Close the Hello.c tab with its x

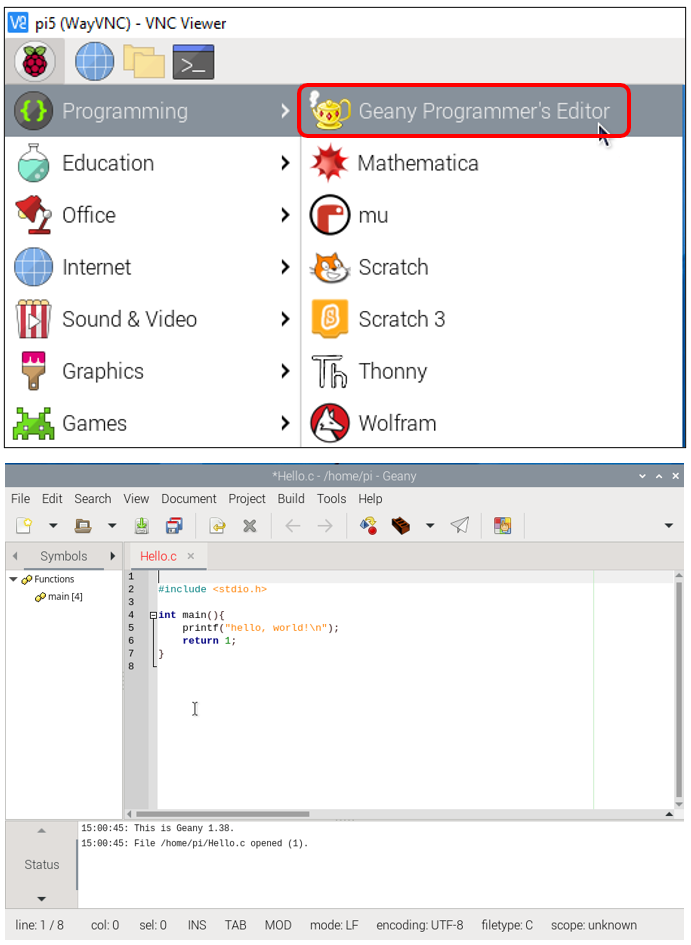click(191, 556)
